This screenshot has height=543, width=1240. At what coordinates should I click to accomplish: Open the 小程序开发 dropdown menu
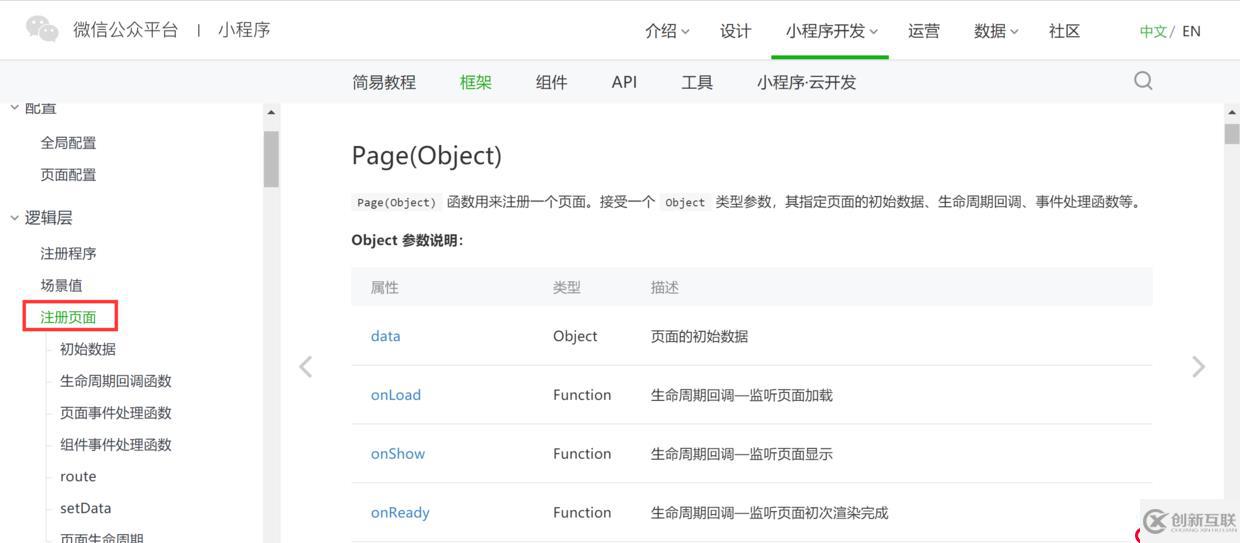pos(831,31)
